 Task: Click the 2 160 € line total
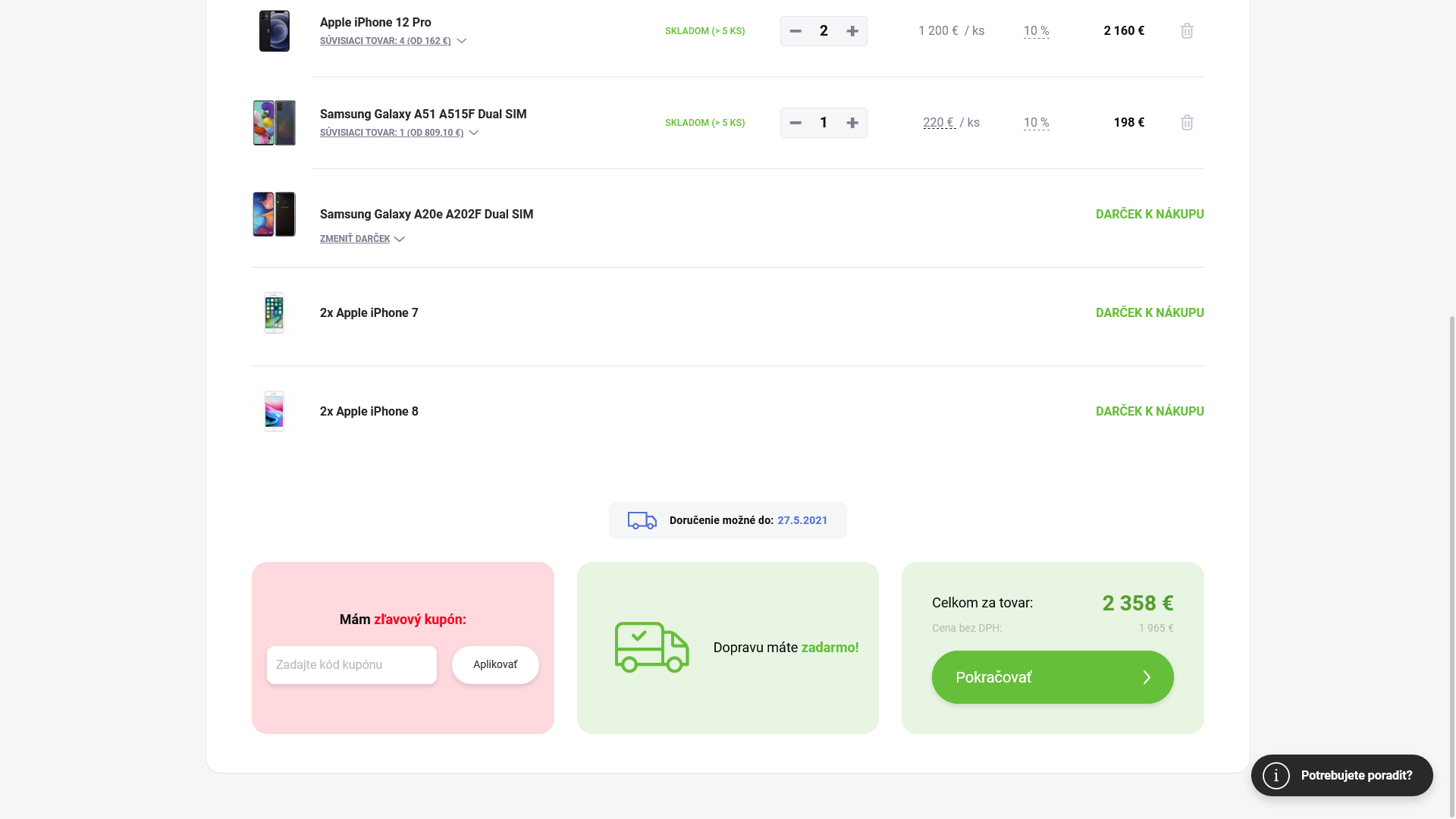click(1124, 31)
